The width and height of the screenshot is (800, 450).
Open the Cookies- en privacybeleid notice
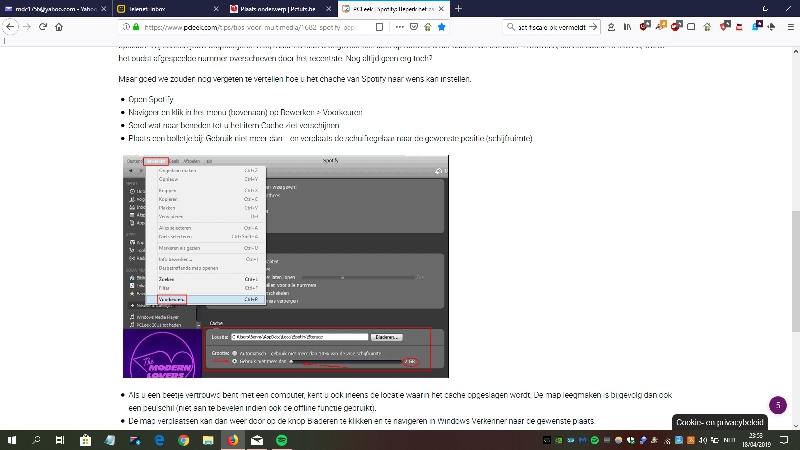click(719, 422)
